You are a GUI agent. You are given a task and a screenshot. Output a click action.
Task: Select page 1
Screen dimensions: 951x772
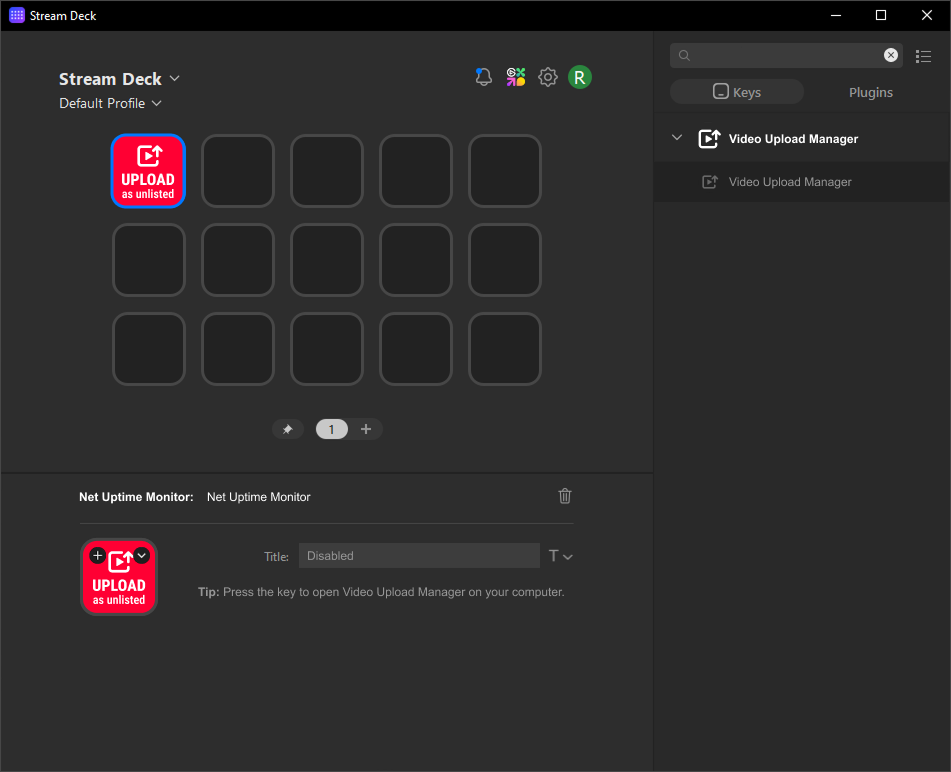pyautogui.click(x=331, y=429)
